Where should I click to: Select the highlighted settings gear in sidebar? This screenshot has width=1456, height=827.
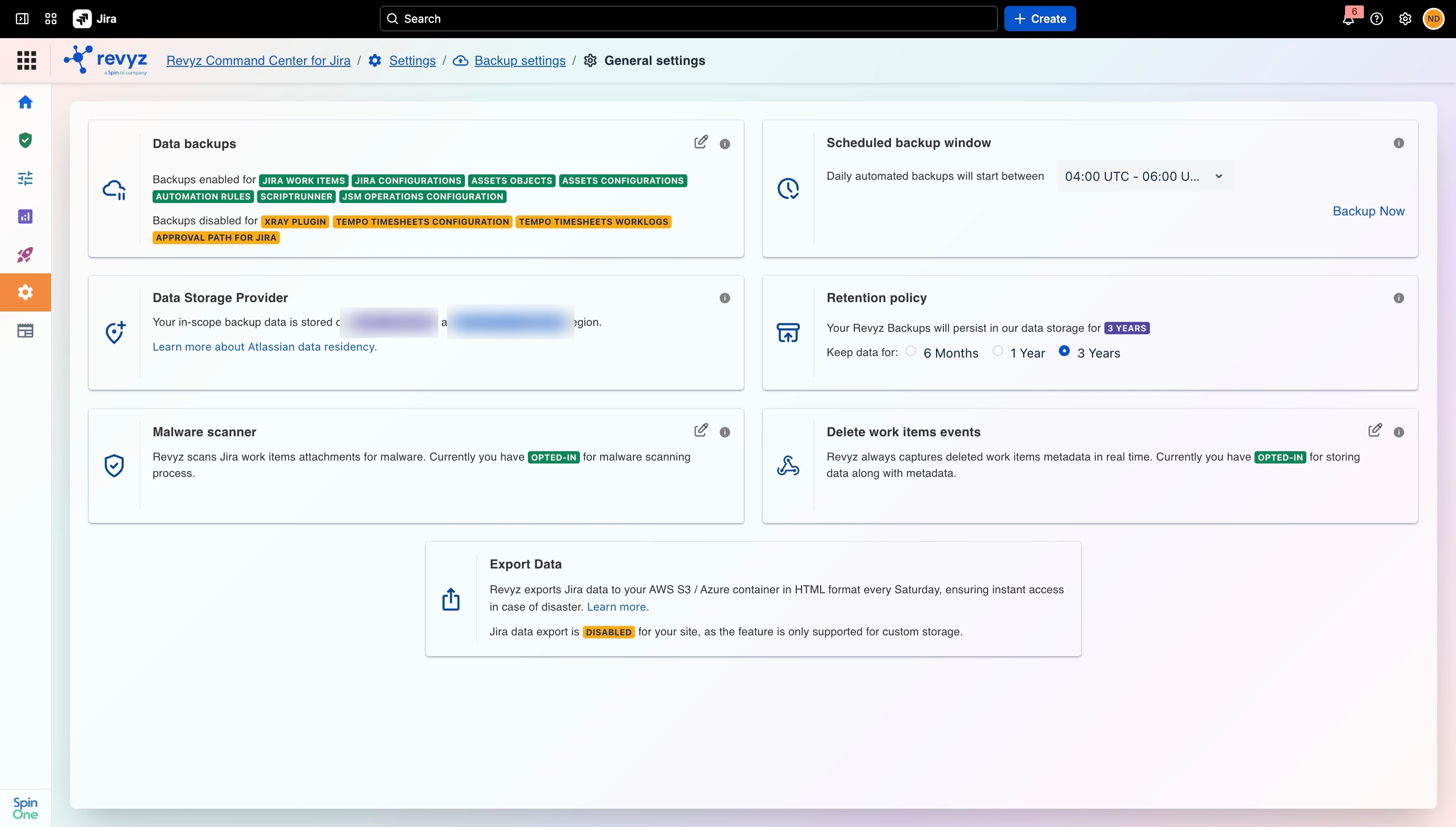coord(25,293)
